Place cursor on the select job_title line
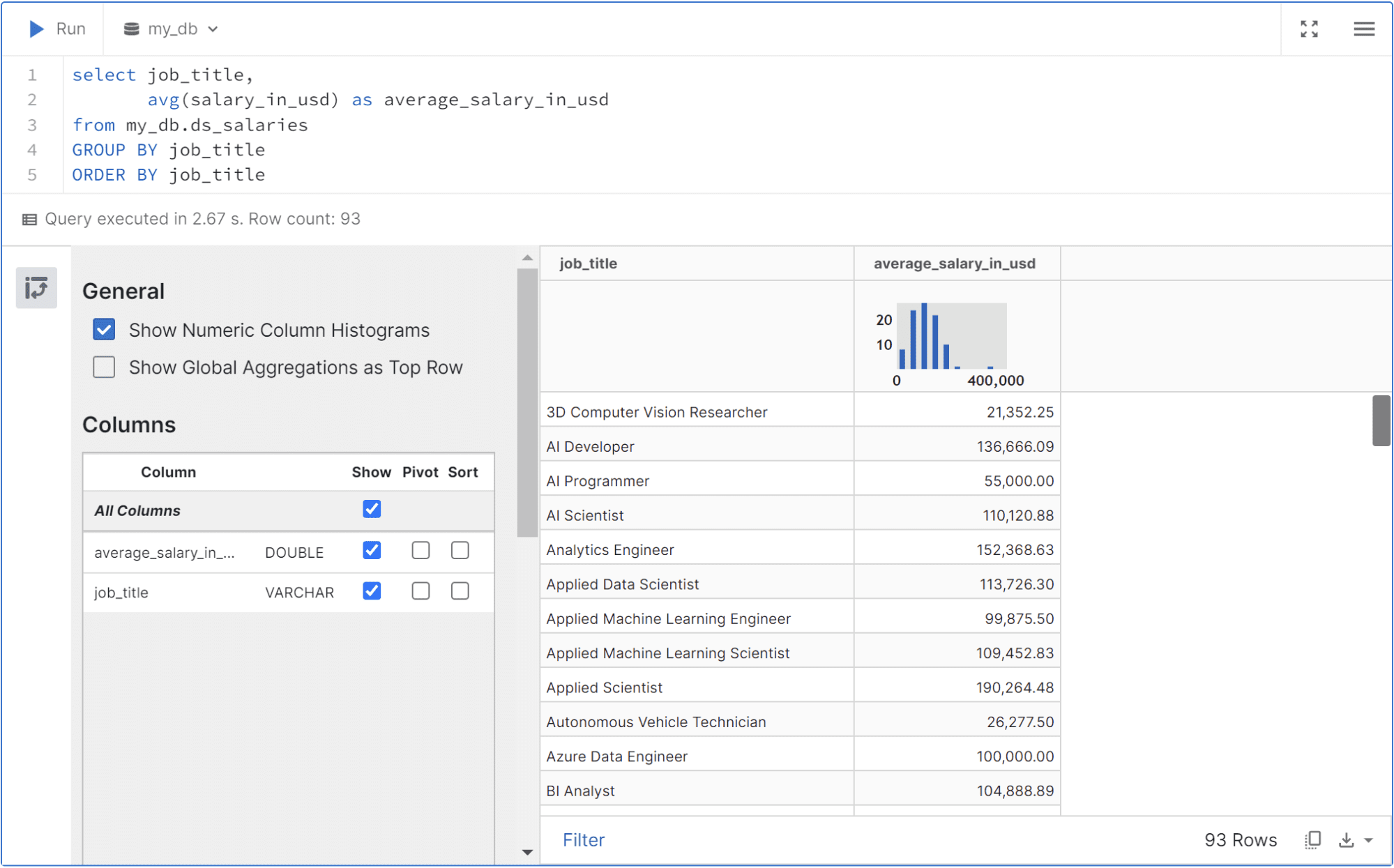Screen dimensions: 1394x868 click(x=162, y=75)
